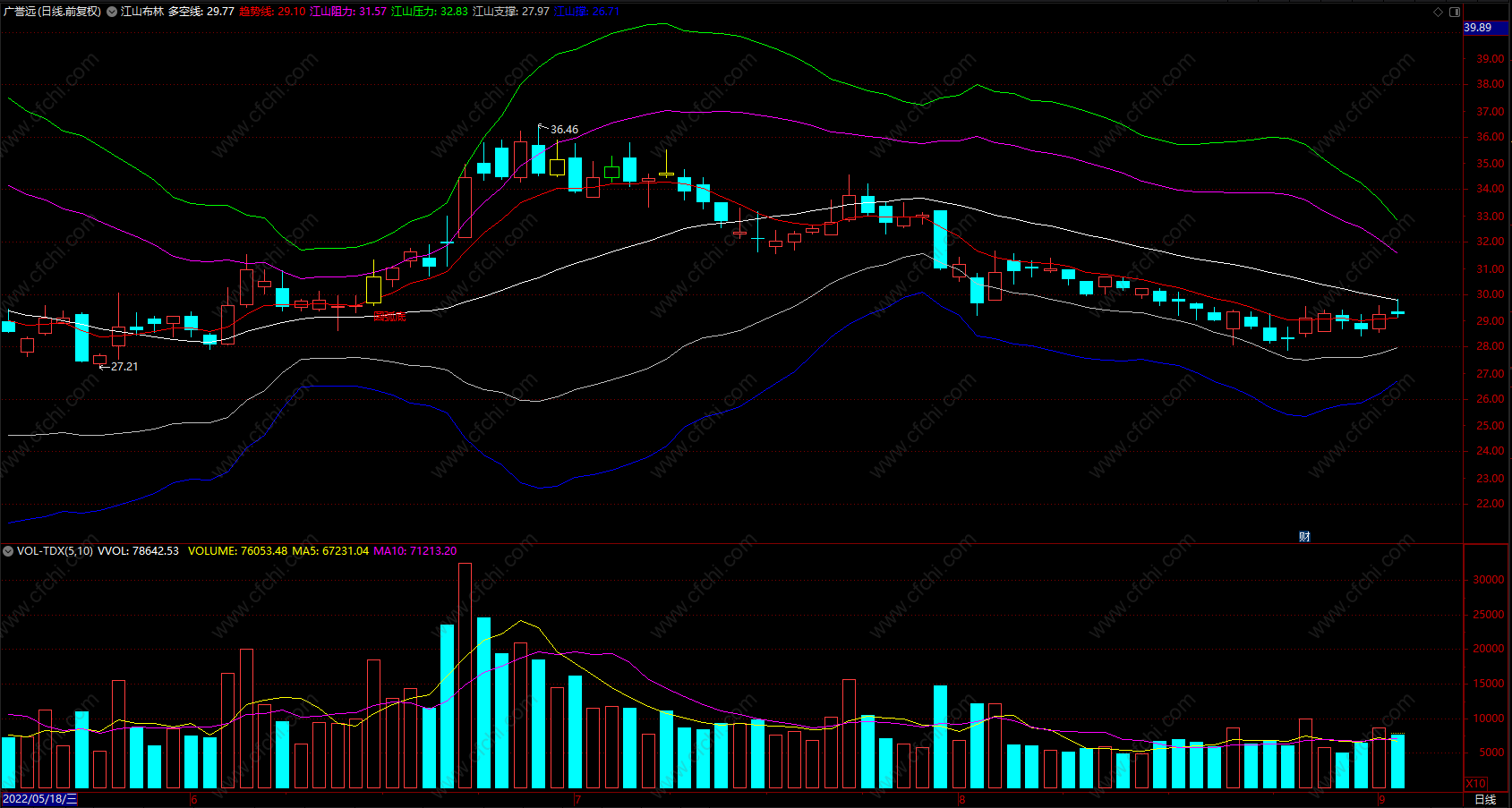Click the MA10: 71213.20 value

[414, 551]
